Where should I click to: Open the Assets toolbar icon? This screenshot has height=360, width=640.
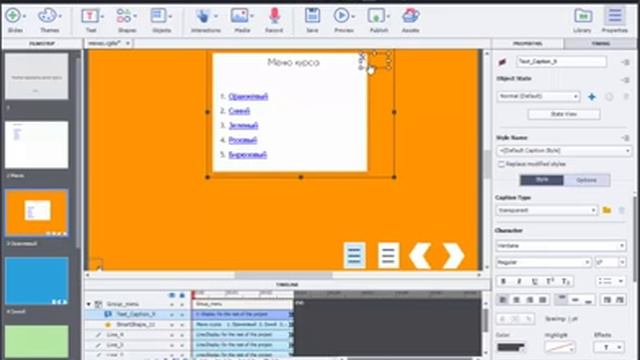(411, 16)
